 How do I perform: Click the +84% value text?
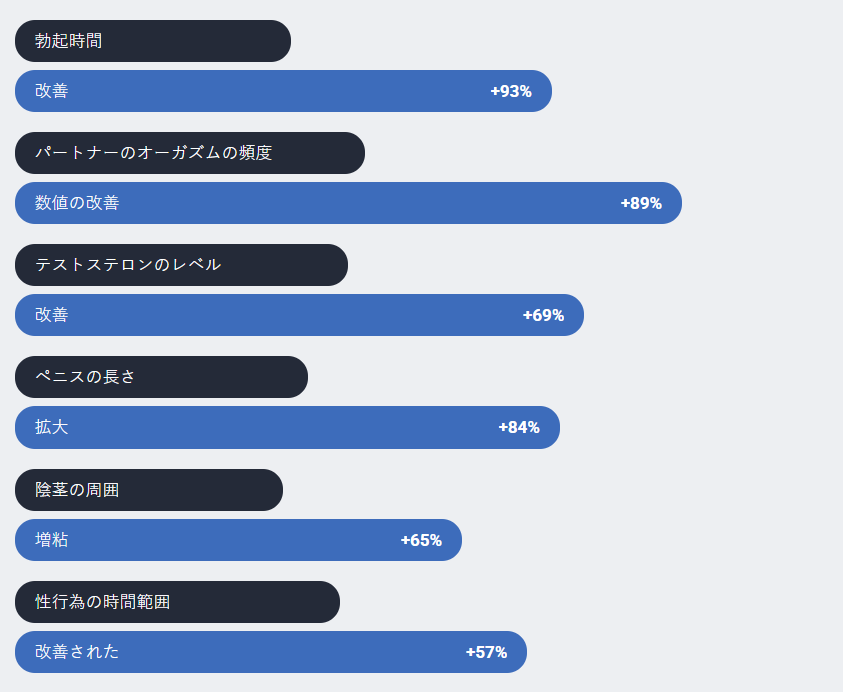pyautogui.click(x=518, y=427)
